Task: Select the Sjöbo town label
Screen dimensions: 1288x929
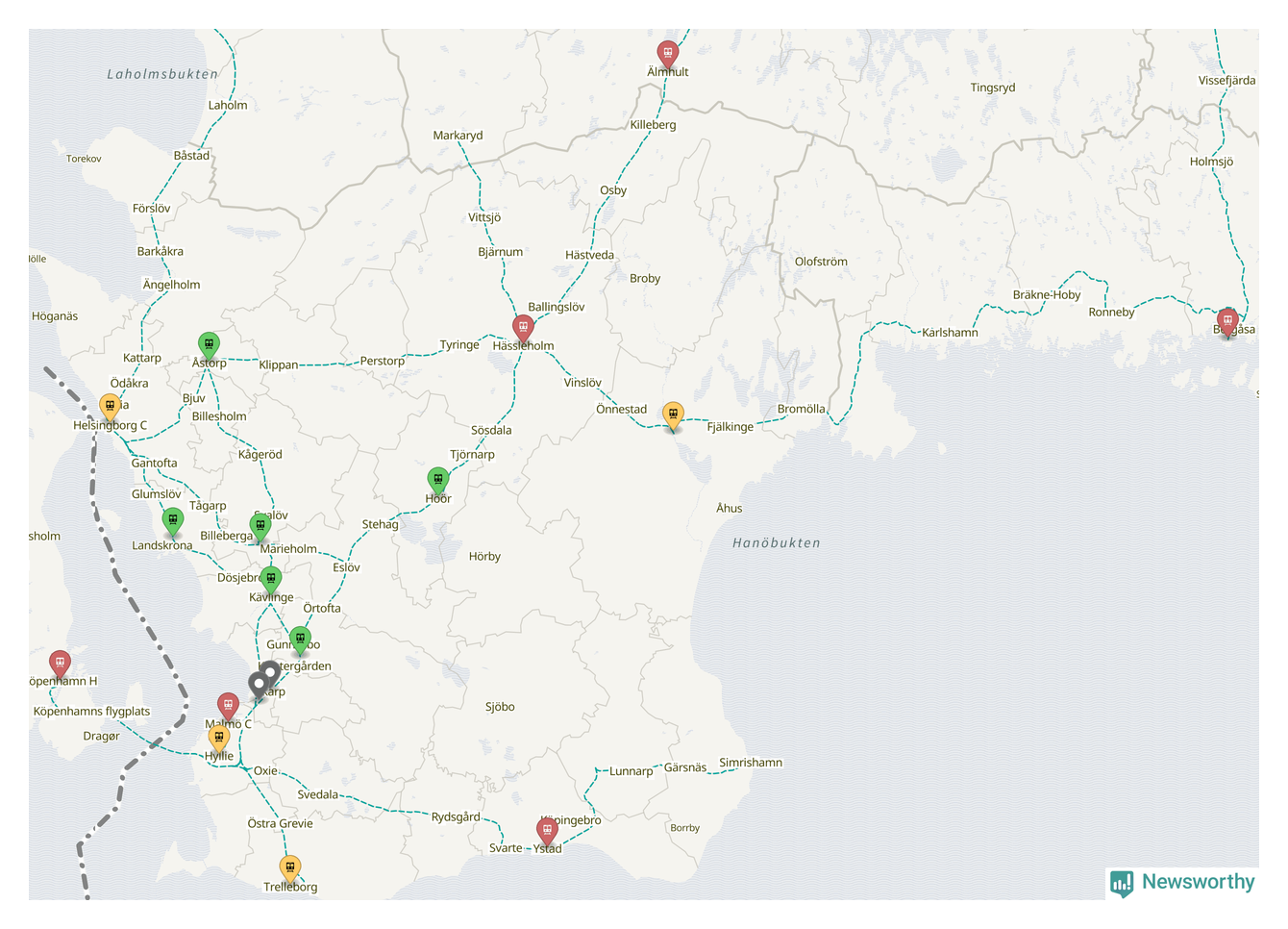Action: coord(500,707)
